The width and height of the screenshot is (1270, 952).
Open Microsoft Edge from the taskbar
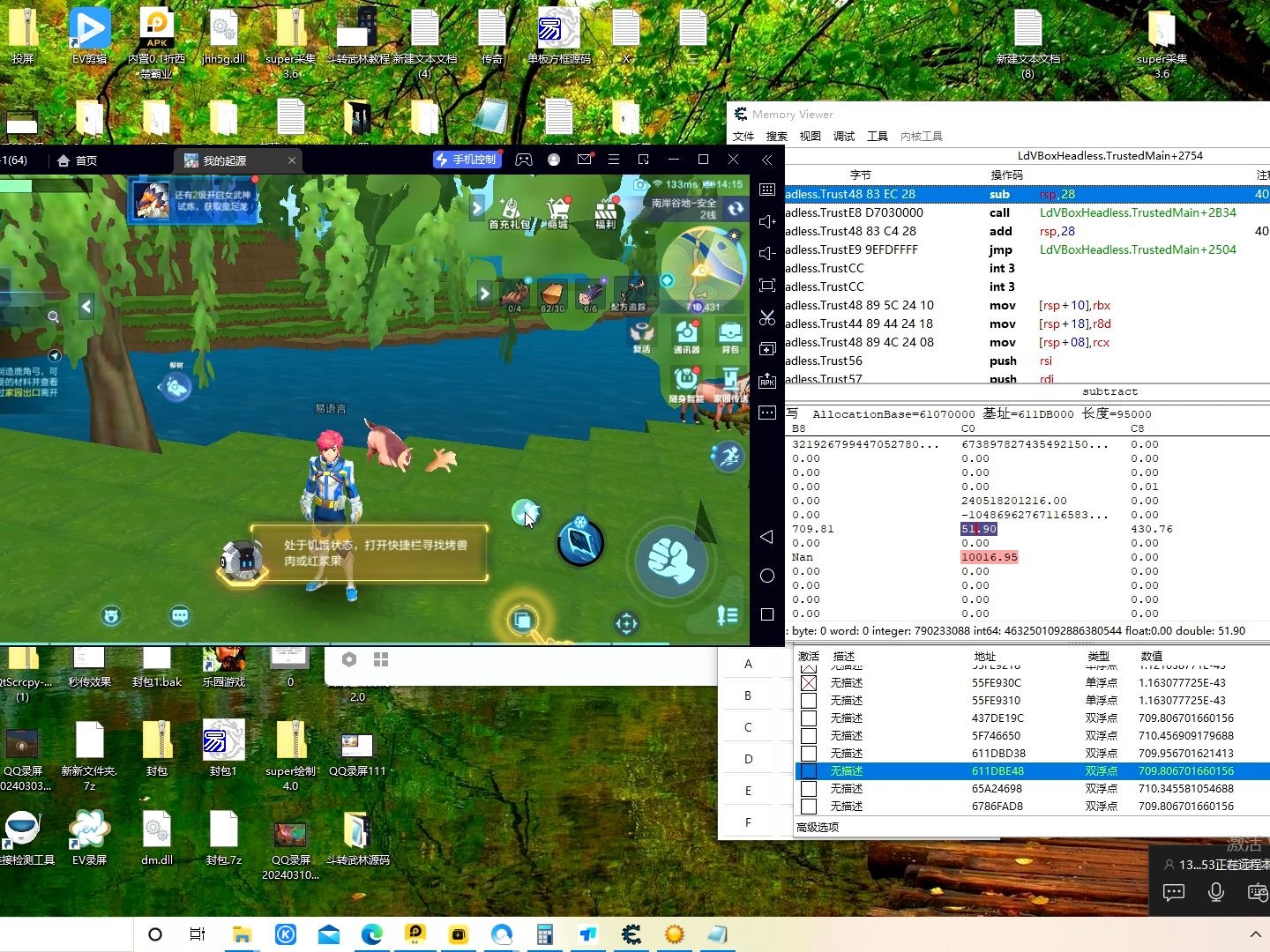pos(372,934)
